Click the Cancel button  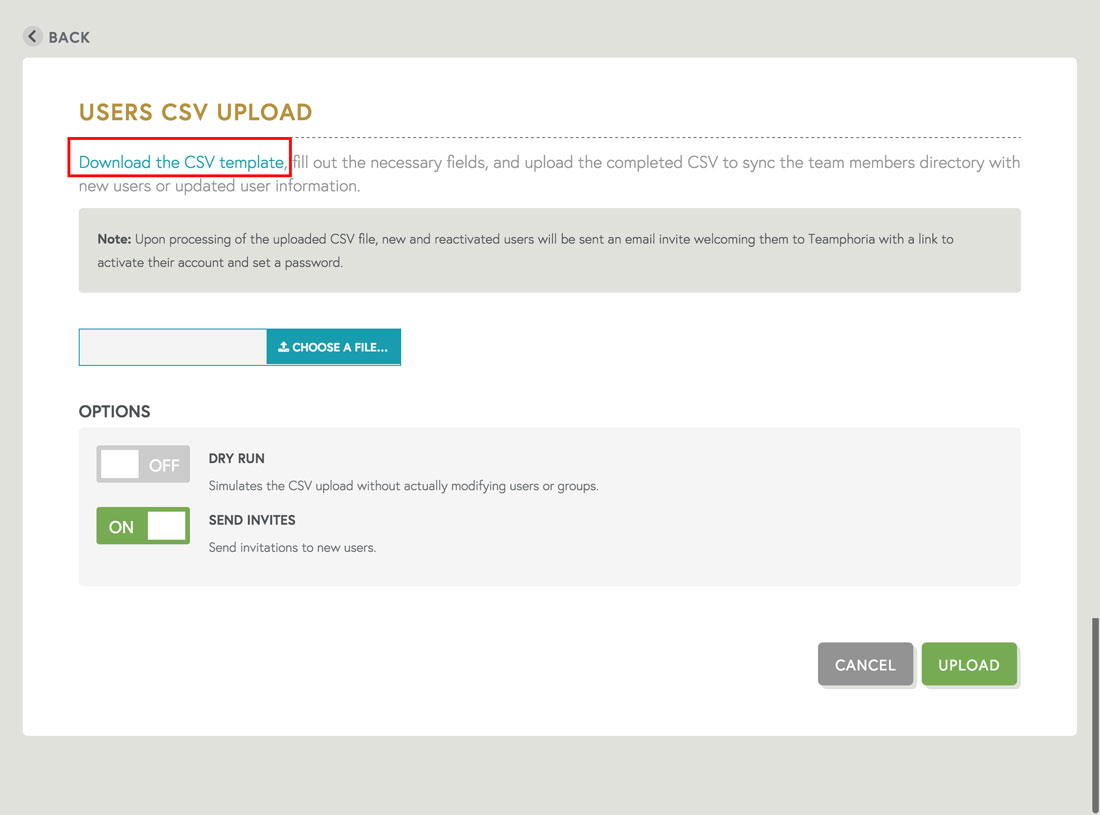click(865, 664)
